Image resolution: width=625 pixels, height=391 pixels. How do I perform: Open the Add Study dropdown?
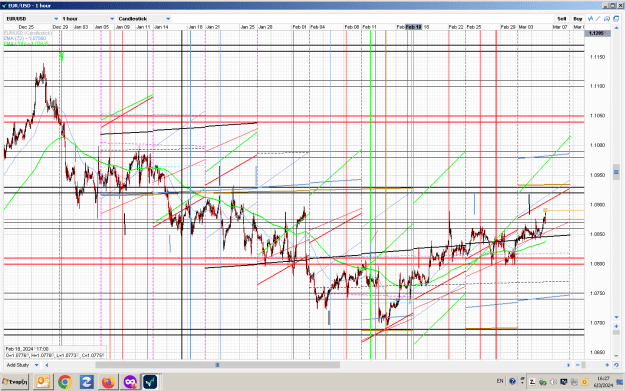[22, 365]
